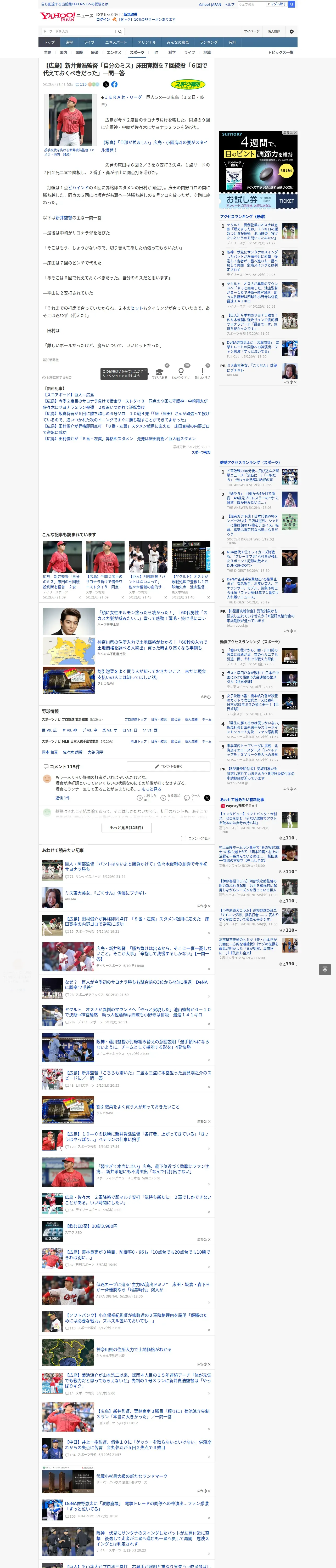Open 返信 1件 replies link
The height and width of the screenshot is (1568, 336).
pos(63,798)
